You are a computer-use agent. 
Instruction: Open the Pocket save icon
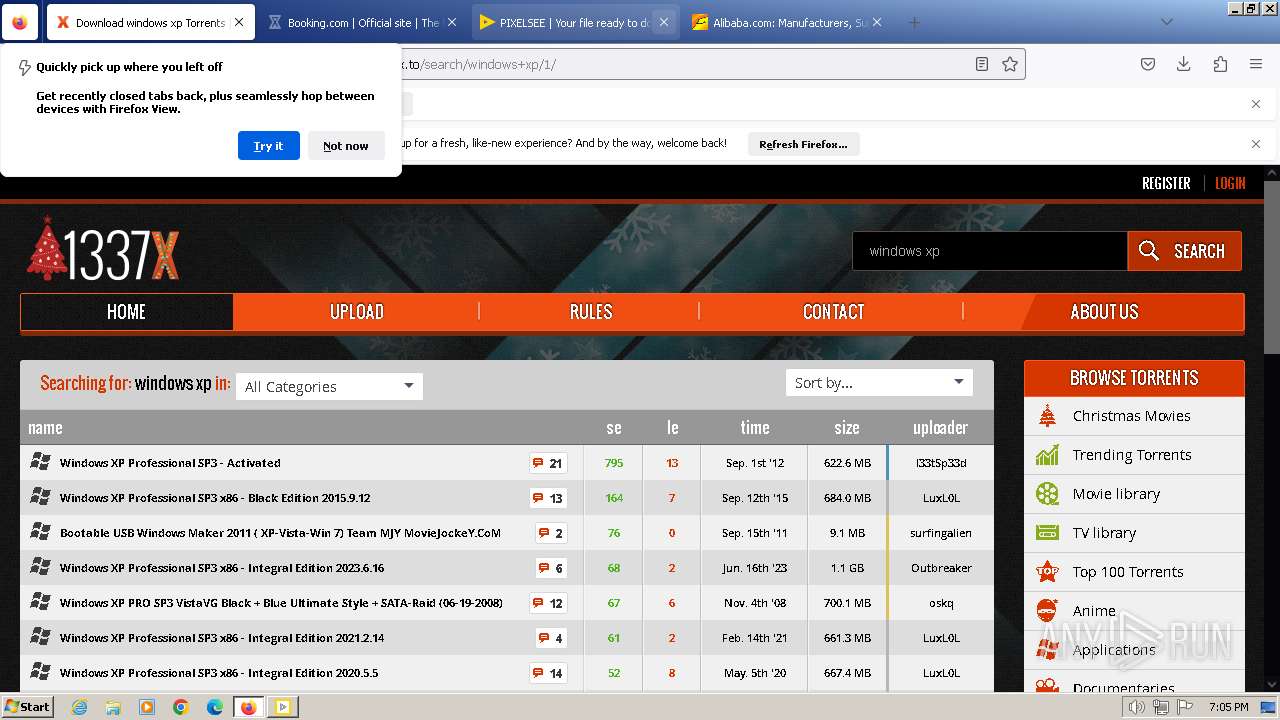[x=1148, y=64]
